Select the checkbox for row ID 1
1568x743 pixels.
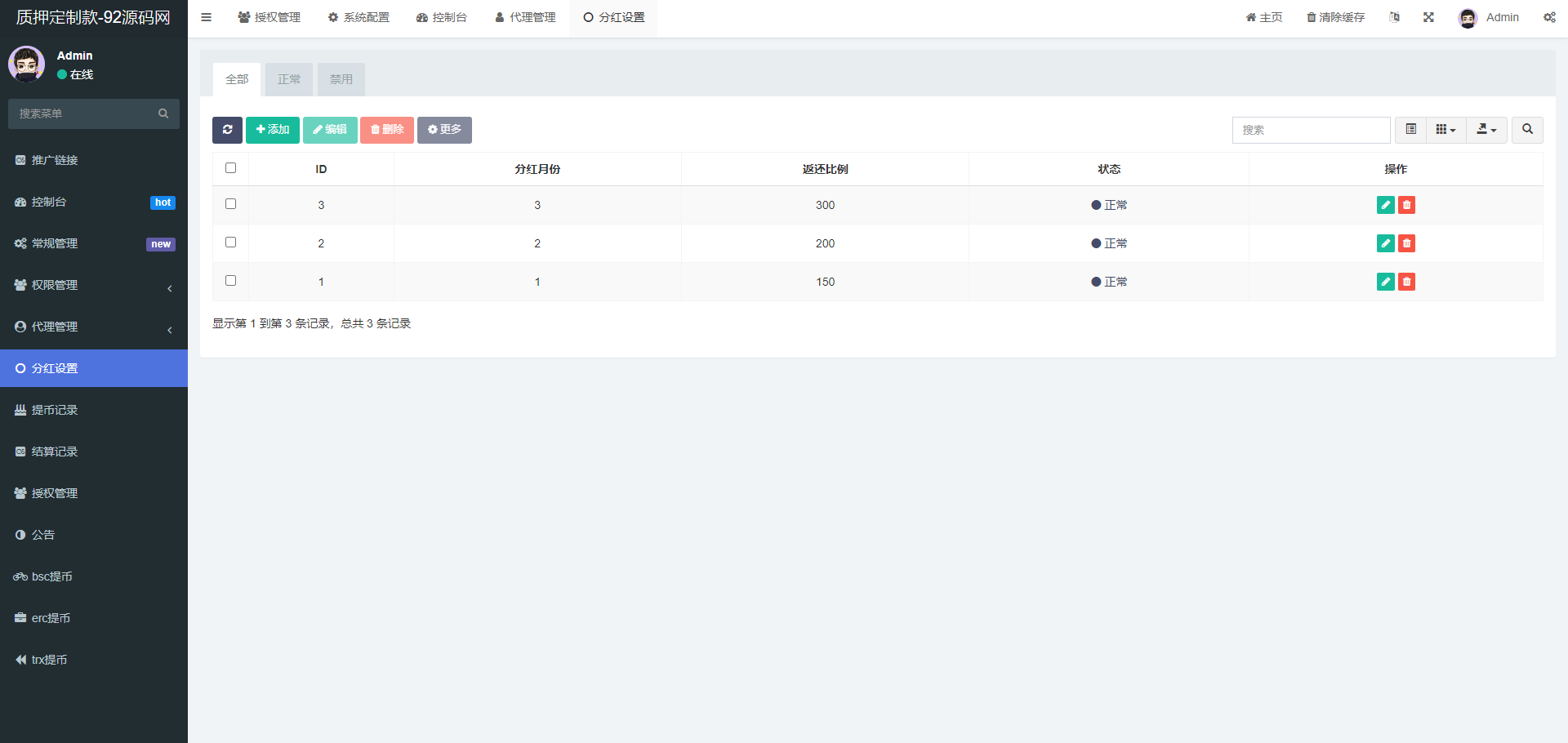230,281
